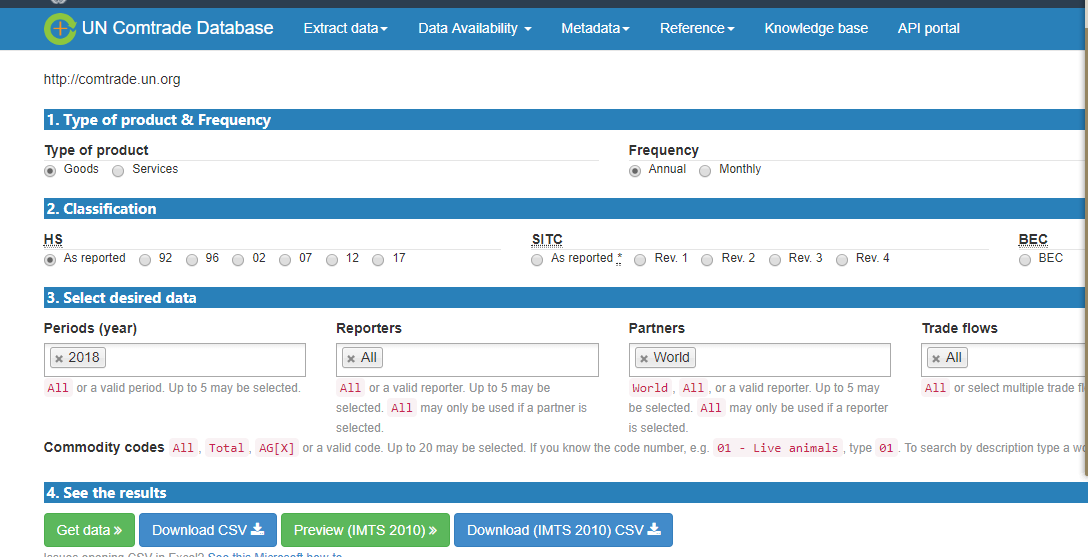Select SITC Rev. 1 classification
Image resolution: width=1088 pixels, height=557 pixels.
click(x=640, y=260)
